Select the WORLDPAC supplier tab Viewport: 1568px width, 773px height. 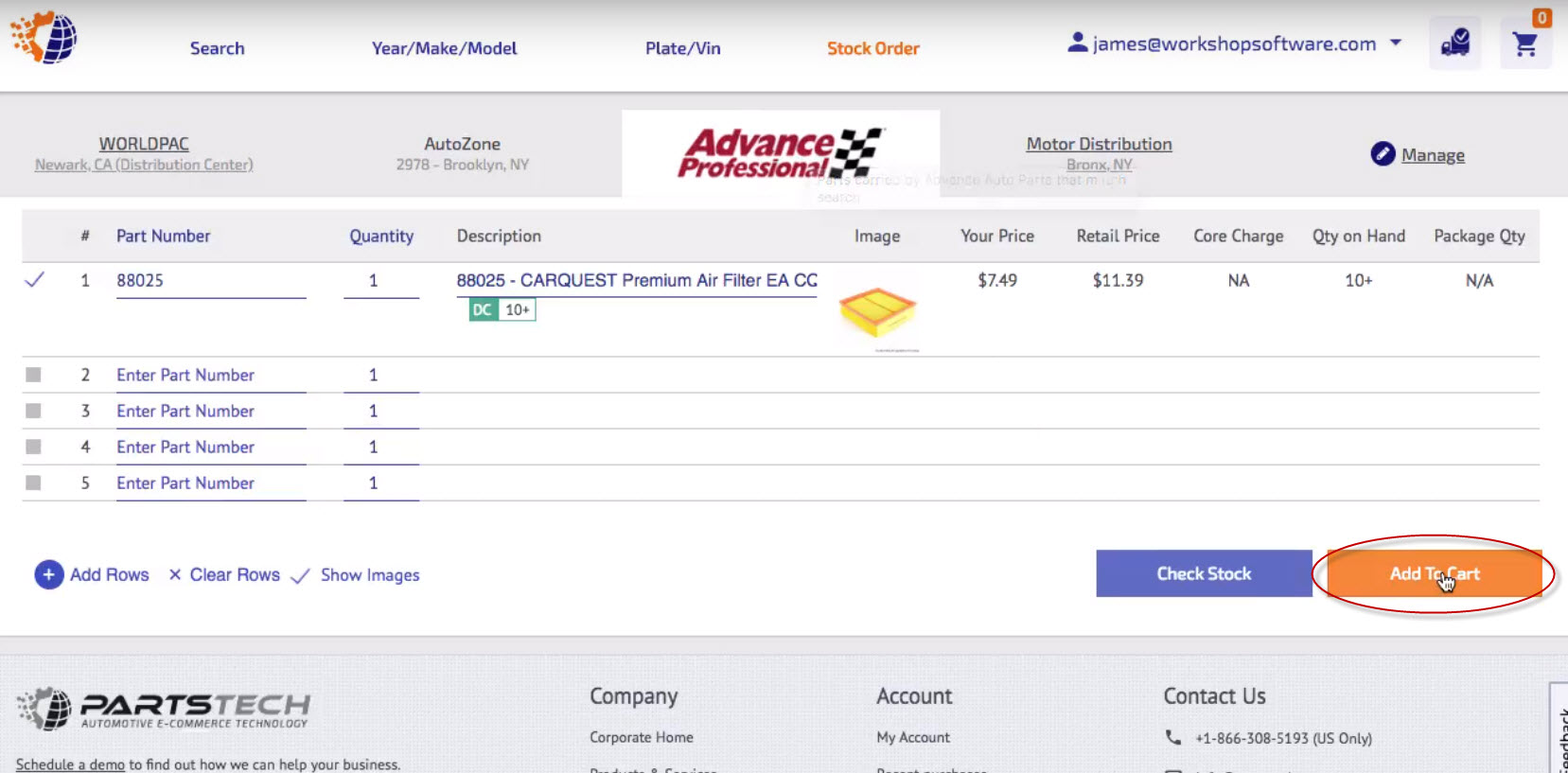click(144, 153)
